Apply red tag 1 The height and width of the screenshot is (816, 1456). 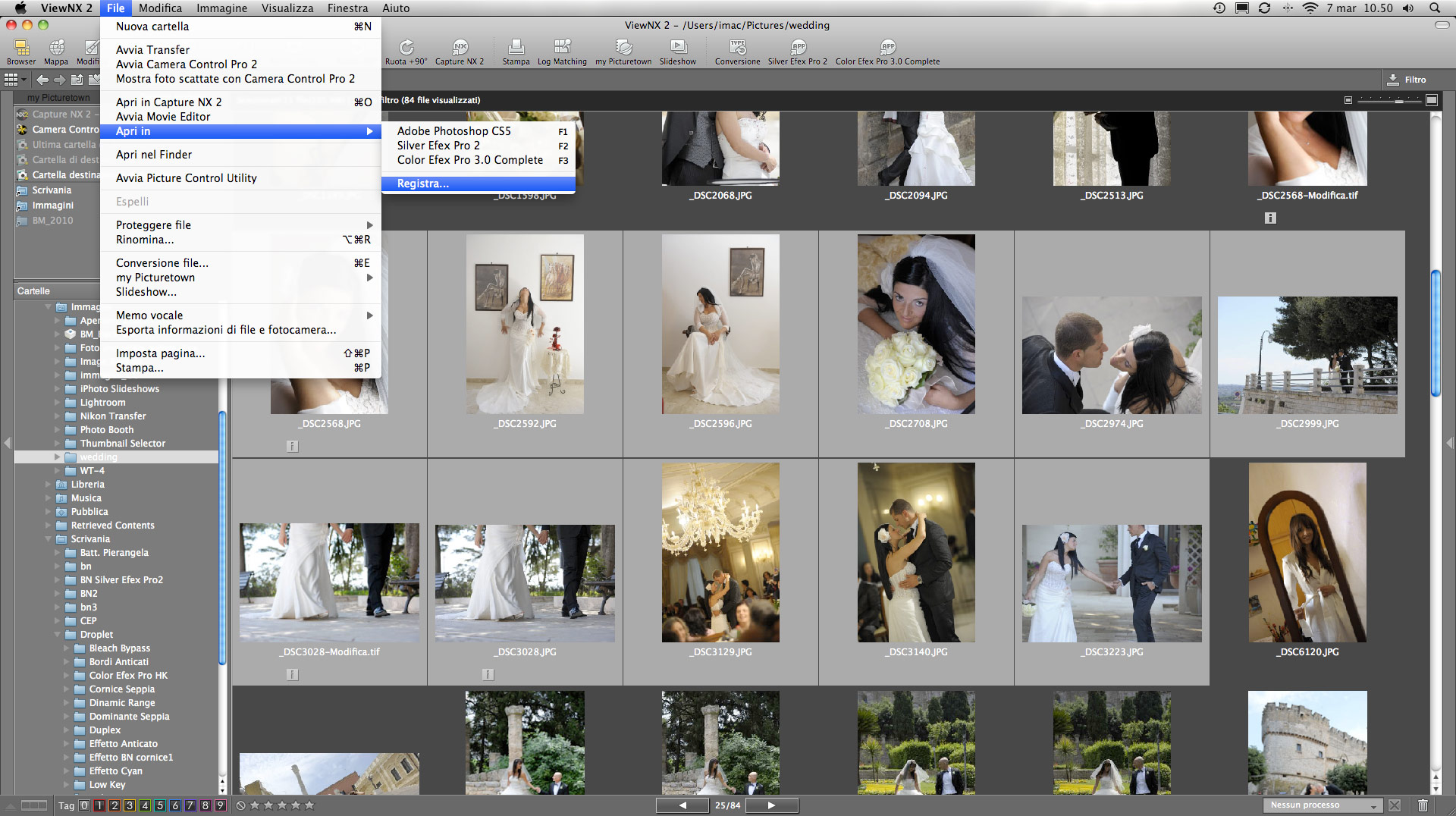(x=99, y=805)
